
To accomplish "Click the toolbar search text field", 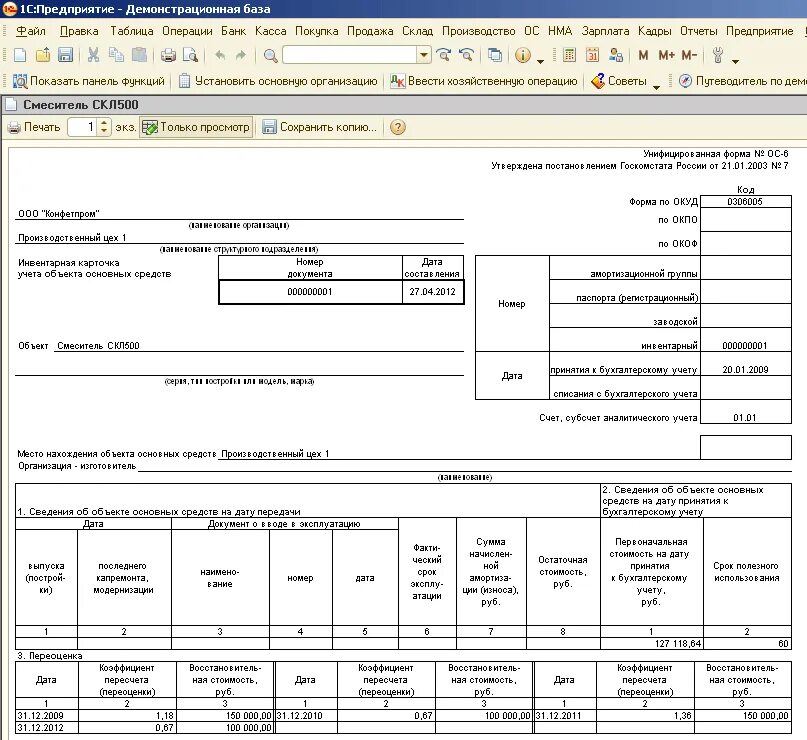I will pos(350,55).
